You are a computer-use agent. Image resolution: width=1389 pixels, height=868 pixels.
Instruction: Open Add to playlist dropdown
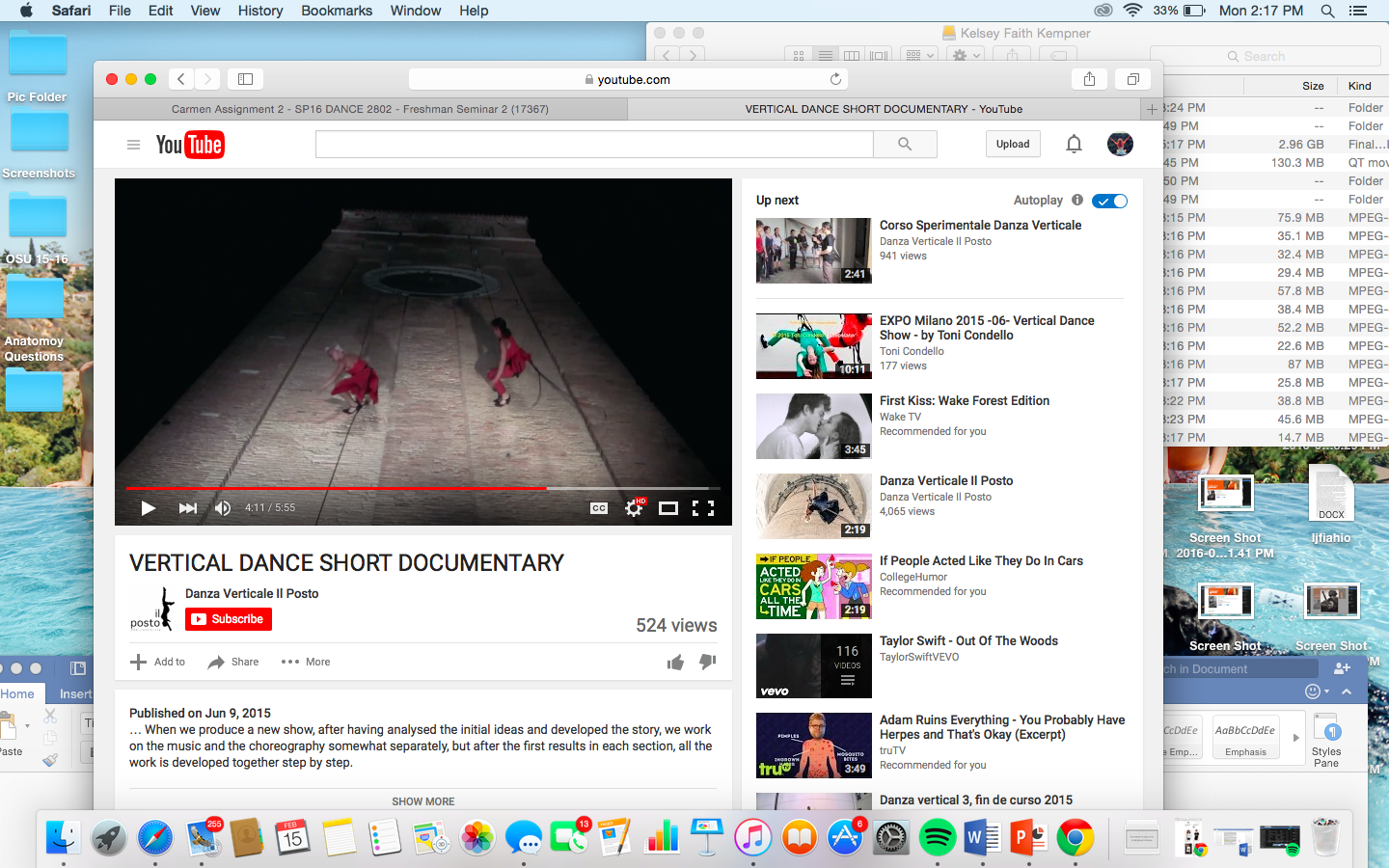tap(158, 662)
